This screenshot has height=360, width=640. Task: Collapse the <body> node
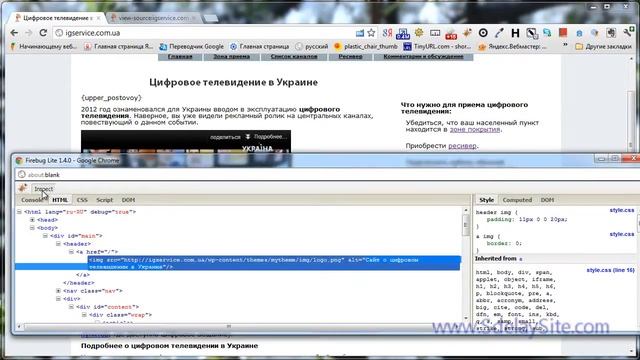pos(32,228)
